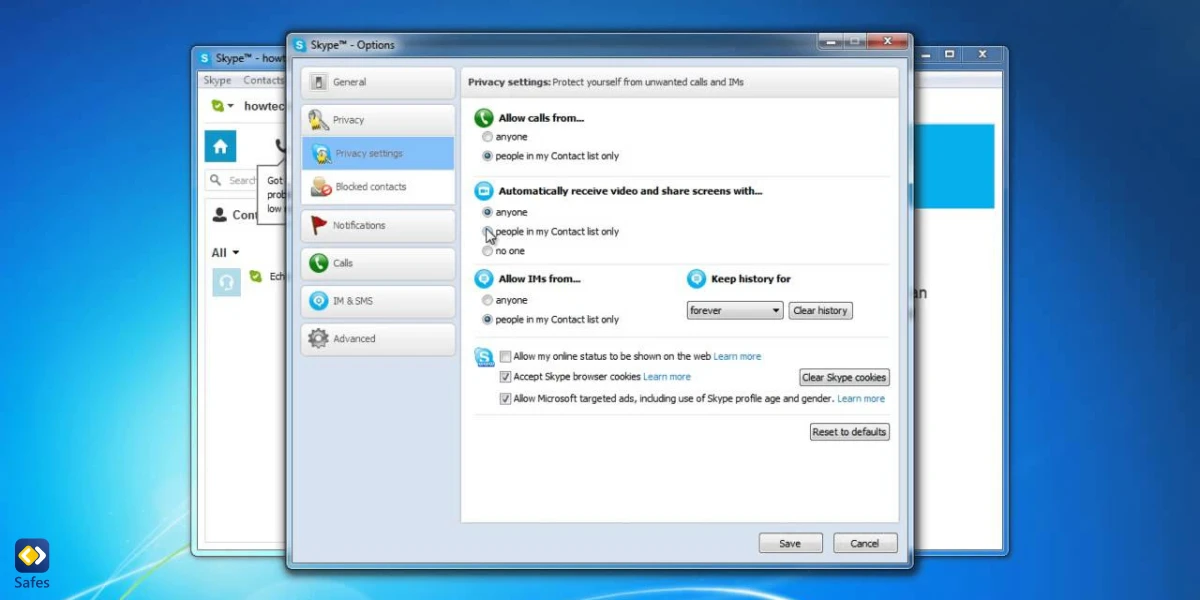Click the Clear history button
The image size is (1200, 600).
click(x=820, y=311)
